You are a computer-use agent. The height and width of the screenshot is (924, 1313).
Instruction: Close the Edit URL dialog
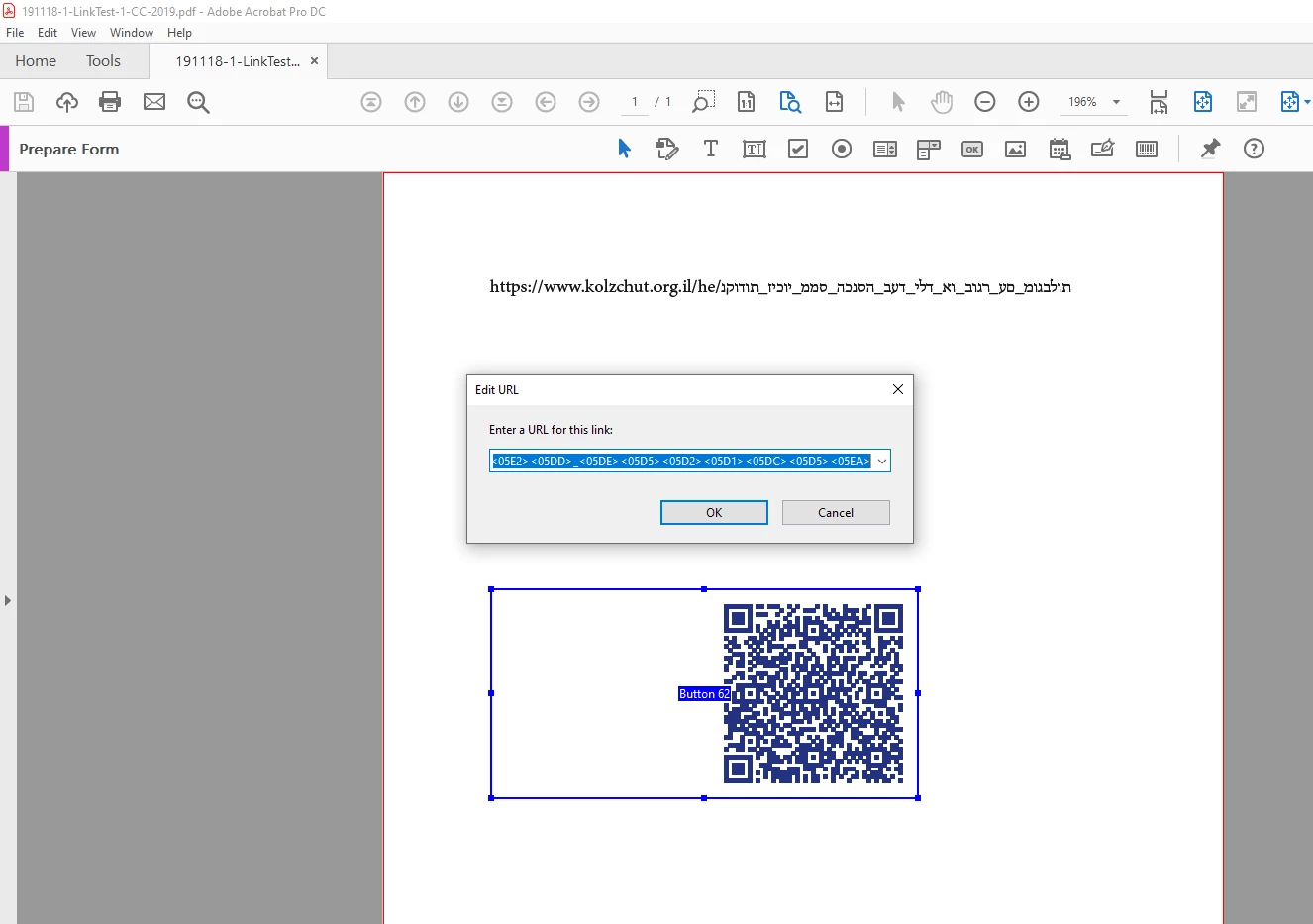[x=898, y=389]
